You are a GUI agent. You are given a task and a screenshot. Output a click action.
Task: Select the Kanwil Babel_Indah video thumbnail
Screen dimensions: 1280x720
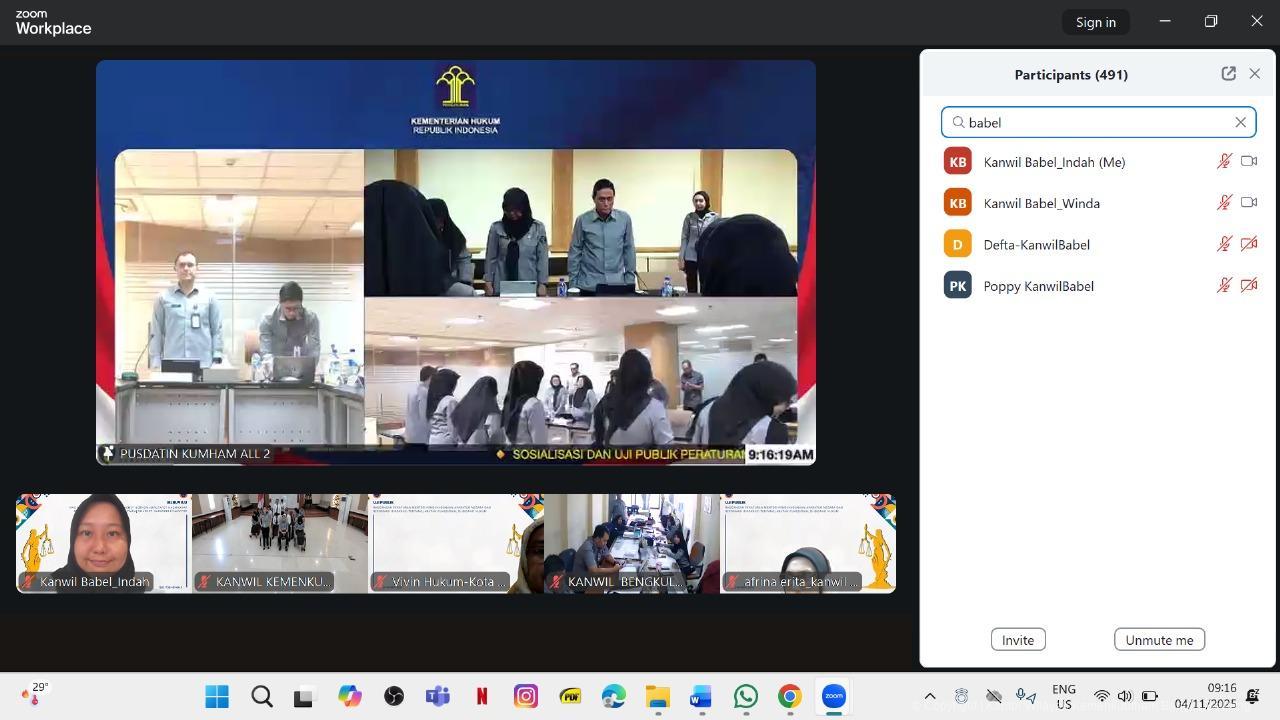pos(103,542)
